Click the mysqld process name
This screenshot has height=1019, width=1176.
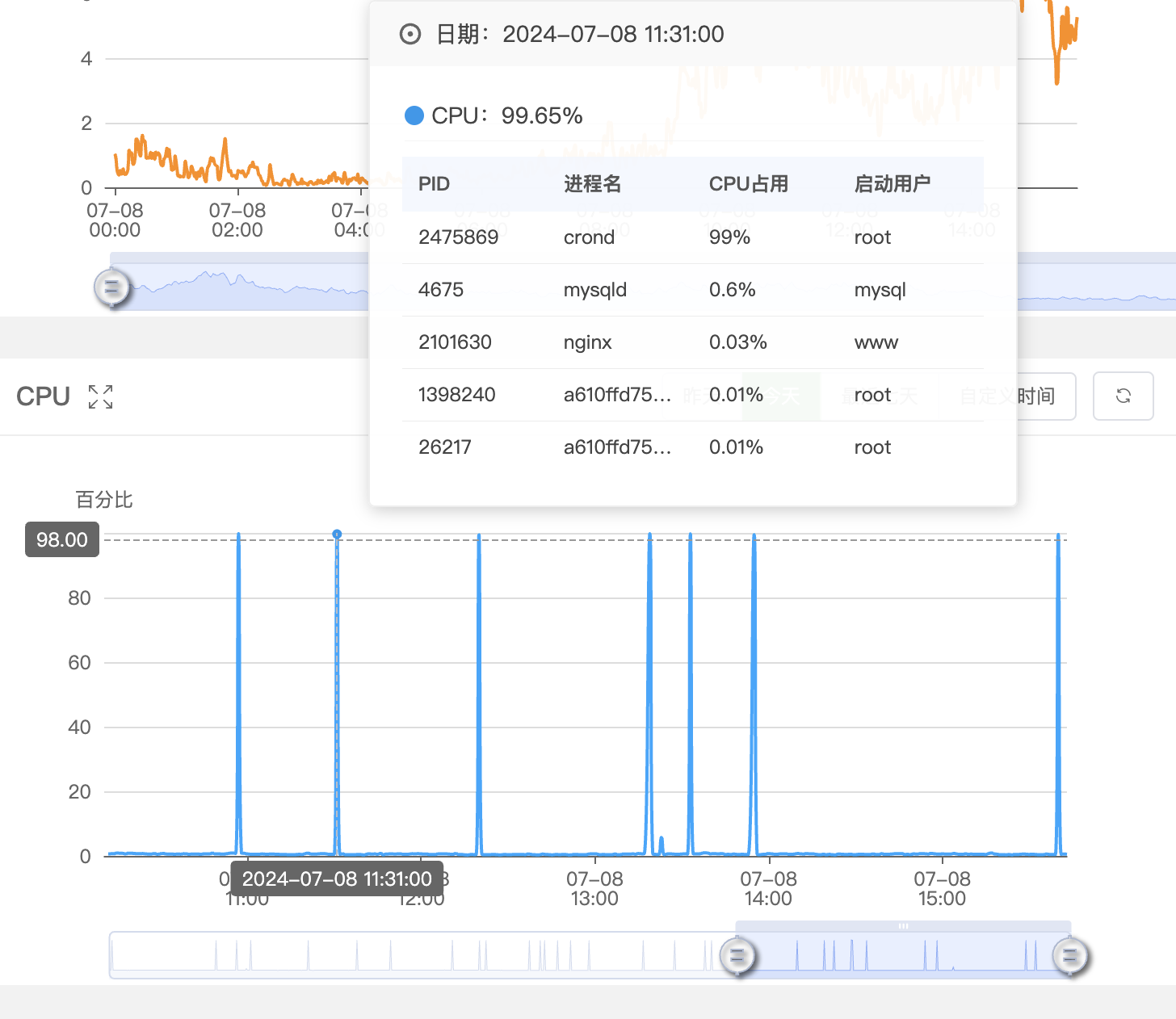(x=595, y=290)
